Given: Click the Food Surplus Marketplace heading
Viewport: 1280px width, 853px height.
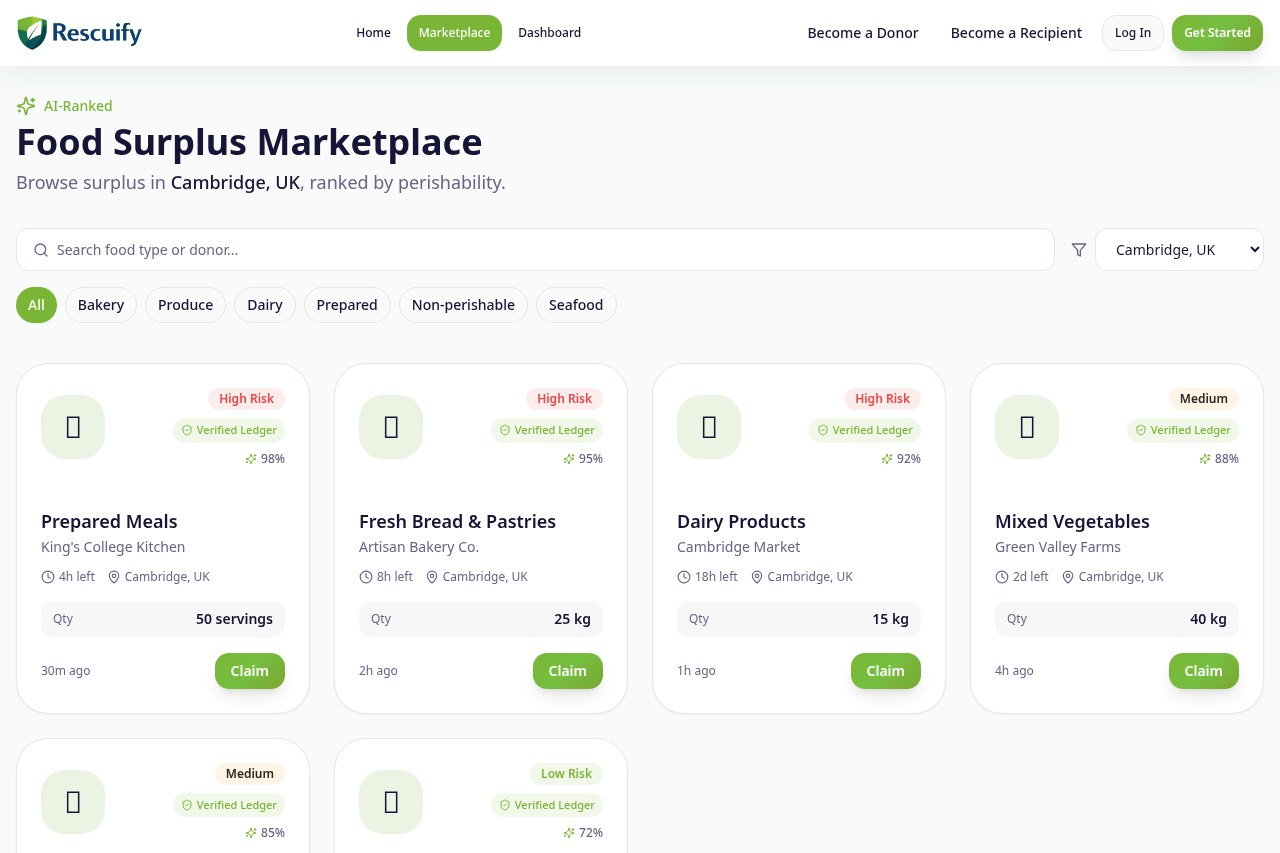Looking at the screenshot, I should (x=249, y=142).
